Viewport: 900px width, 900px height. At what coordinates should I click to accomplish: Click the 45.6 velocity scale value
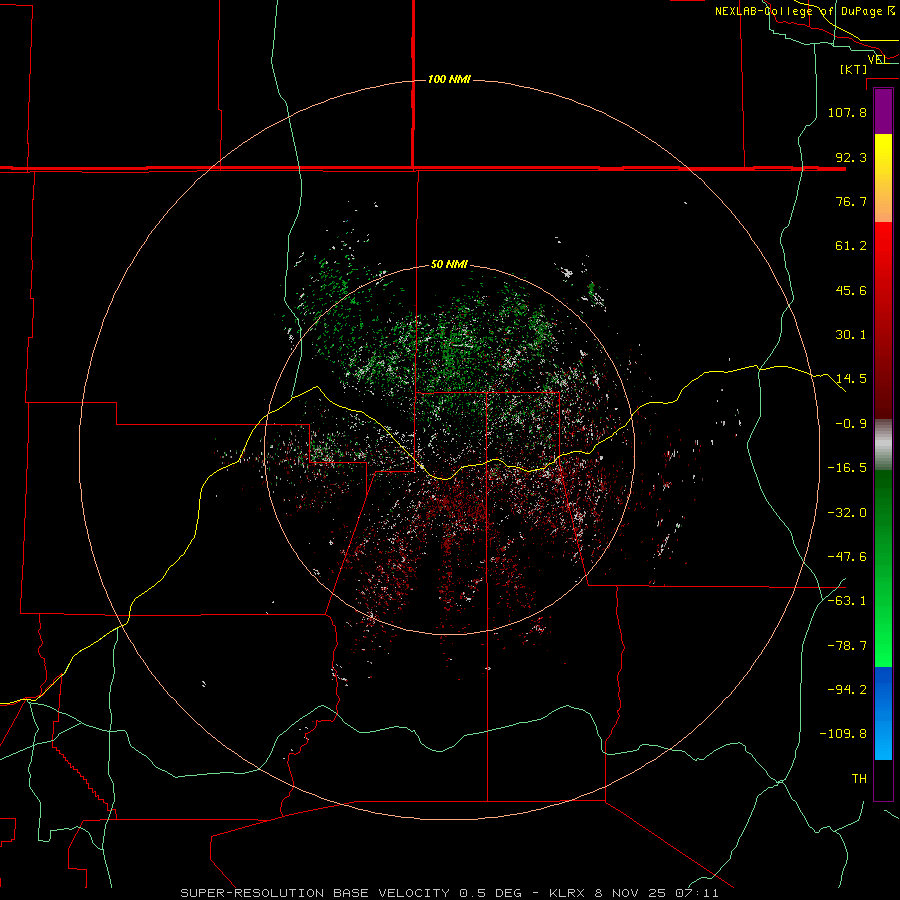pyautogui.click(x=851, y=290)
